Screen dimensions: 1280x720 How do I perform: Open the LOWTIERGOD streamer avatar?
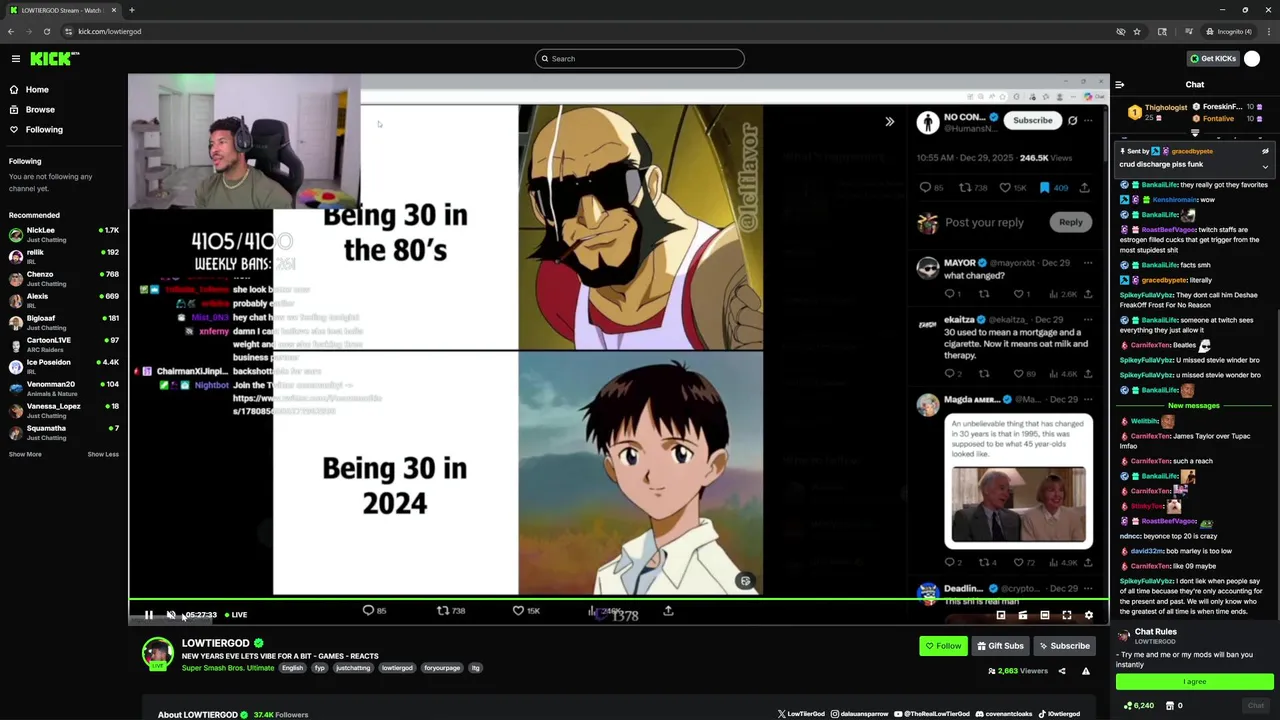[157, 653]
